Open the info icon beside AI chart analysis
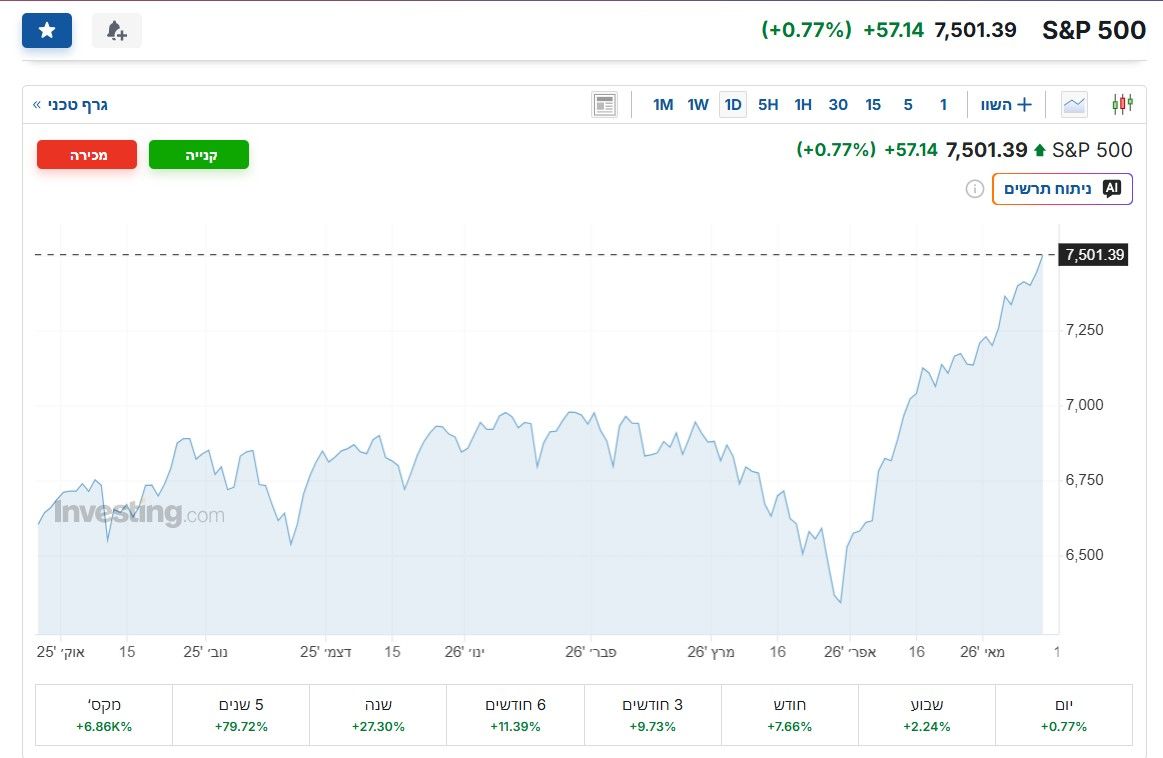The width and height of the screenshot is (1163, 758). [x=975, y=189]
